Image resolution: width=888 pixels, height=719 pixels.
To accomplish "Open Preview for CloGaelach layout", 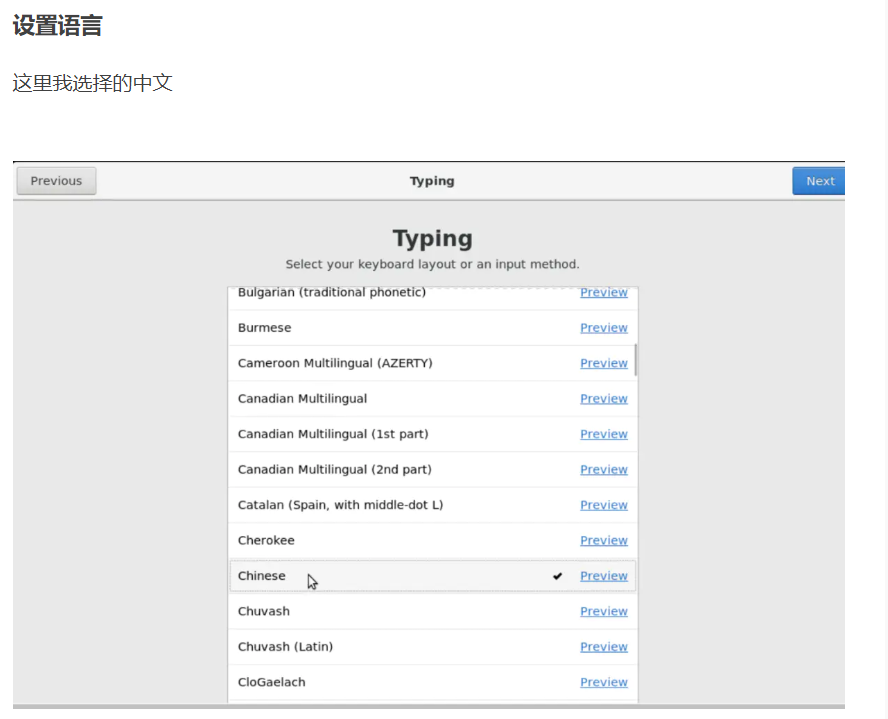I will [x=604, y=682].
